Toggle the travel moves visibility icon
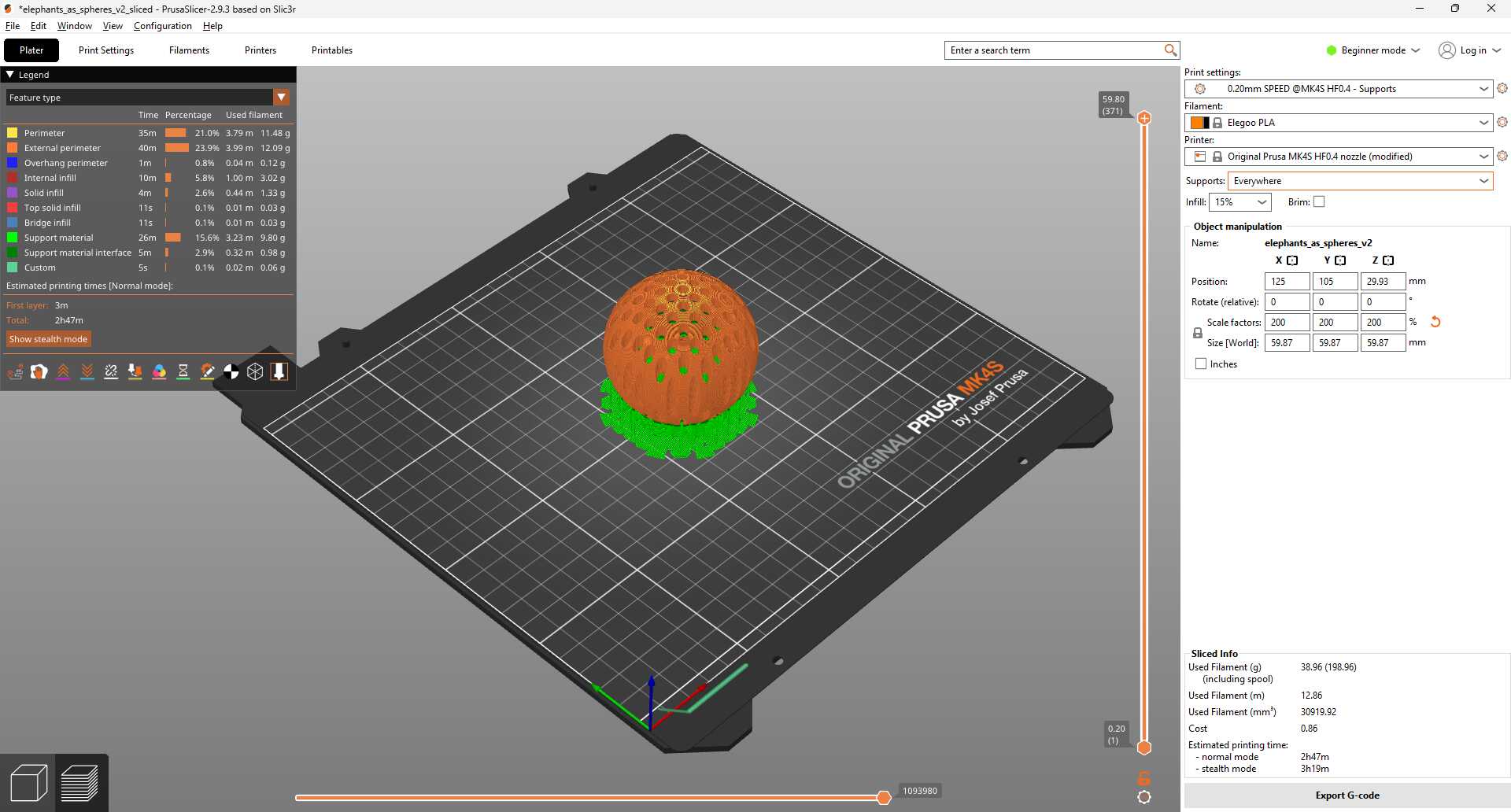This screenshot has width=1511, height=812. point(15,372)
